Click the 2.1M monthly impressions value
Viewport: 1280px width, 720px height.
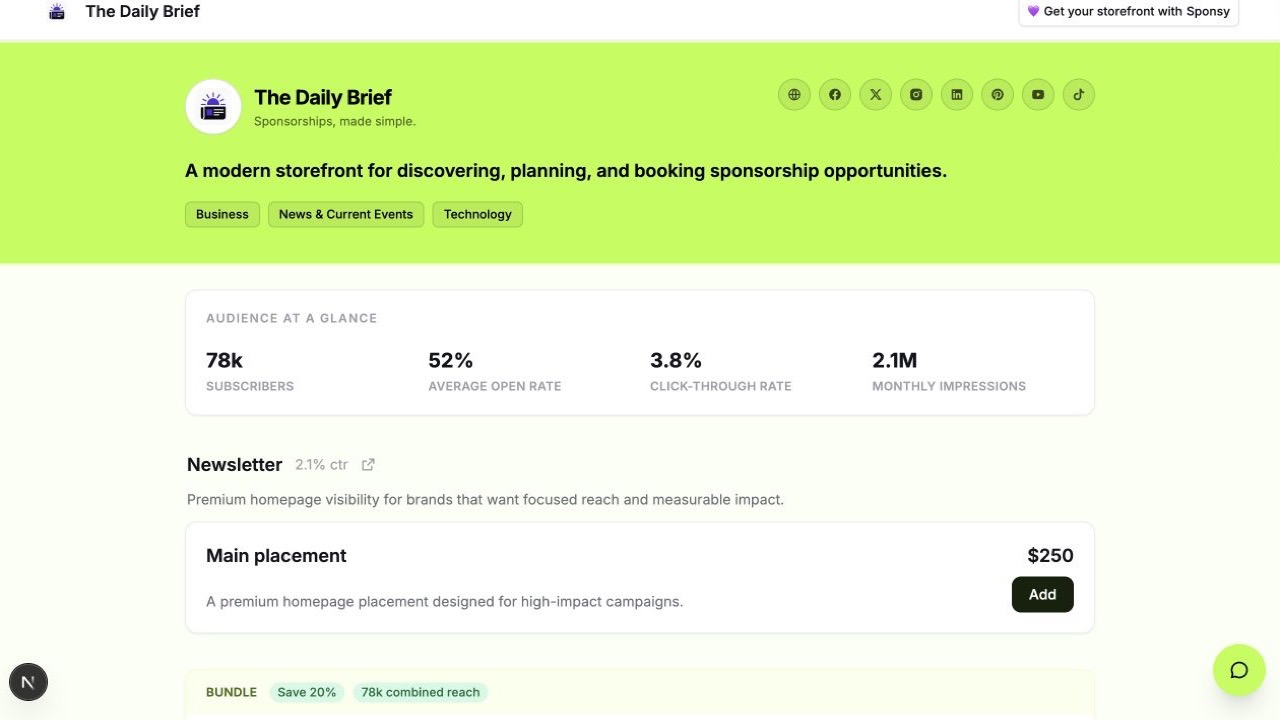tap(895, 360)
